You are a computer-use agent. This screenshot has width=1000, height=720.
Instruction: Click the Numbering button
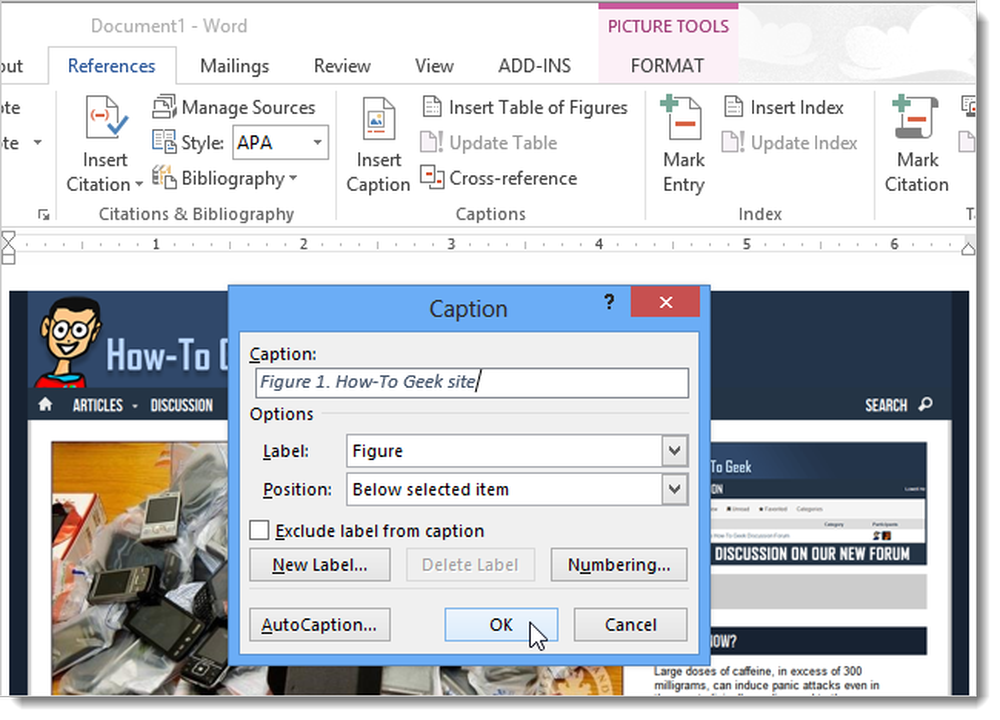(x=619, y=564)
